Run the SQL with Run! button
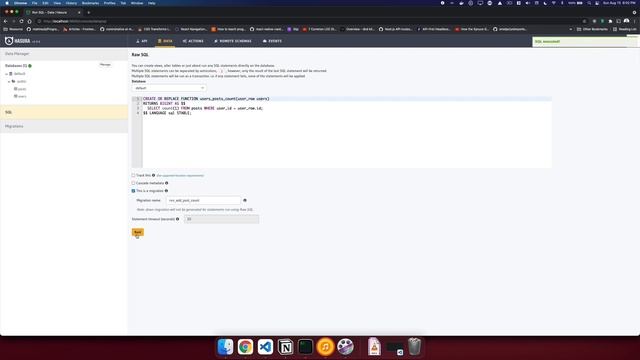 point(138,232)
